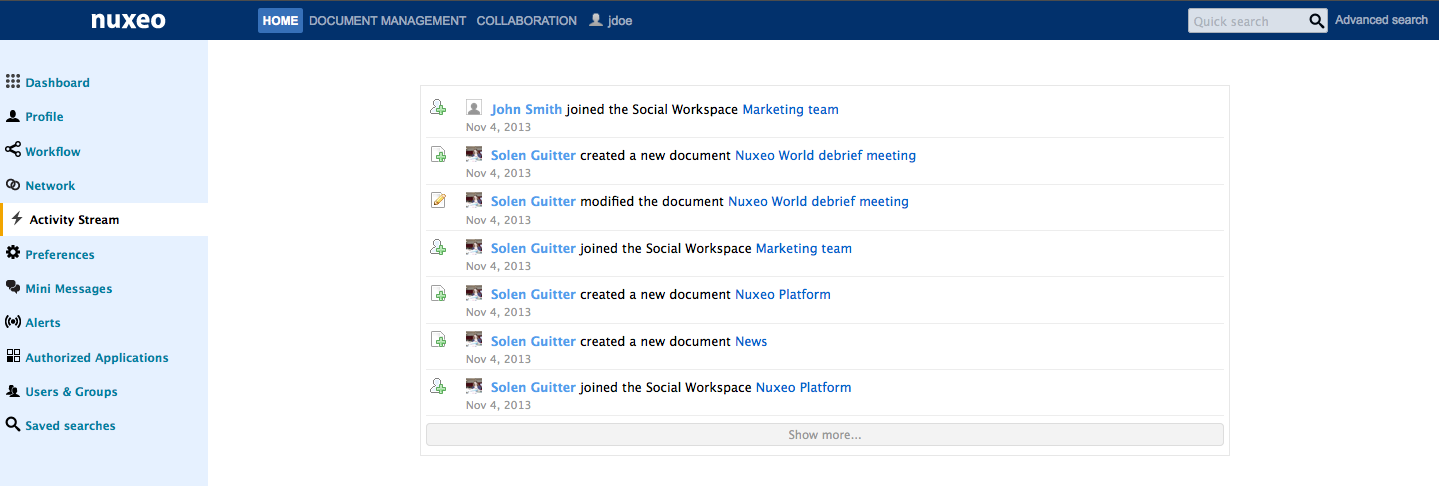Open the HOME tab

(280, 21)
